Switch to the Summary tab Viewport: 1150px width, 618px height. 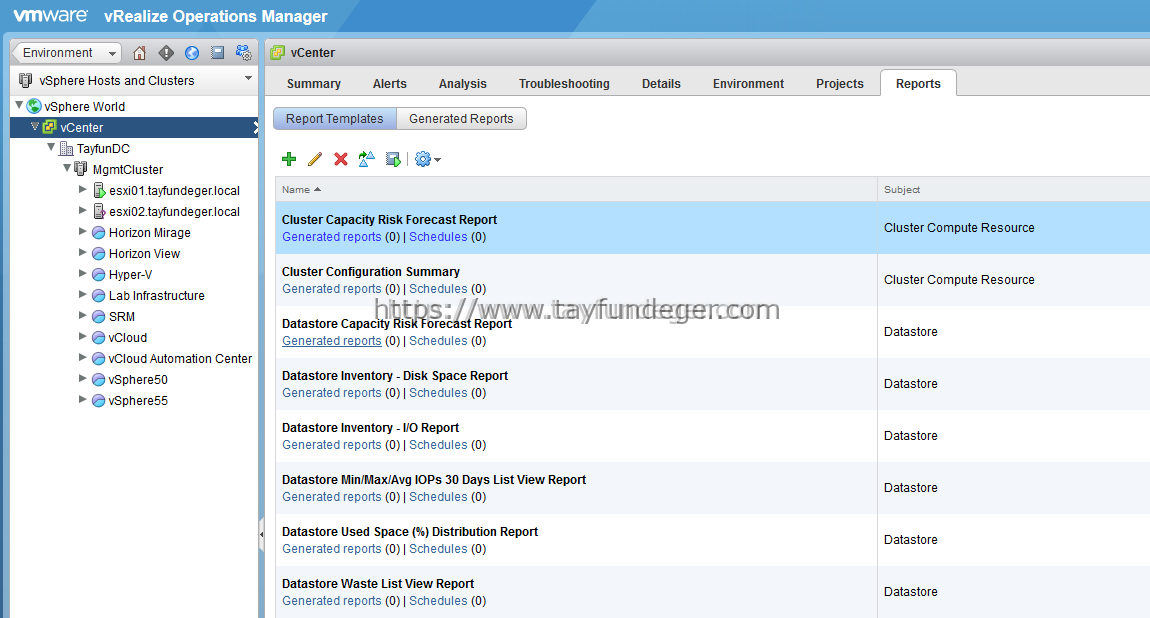tap(314, 84)
